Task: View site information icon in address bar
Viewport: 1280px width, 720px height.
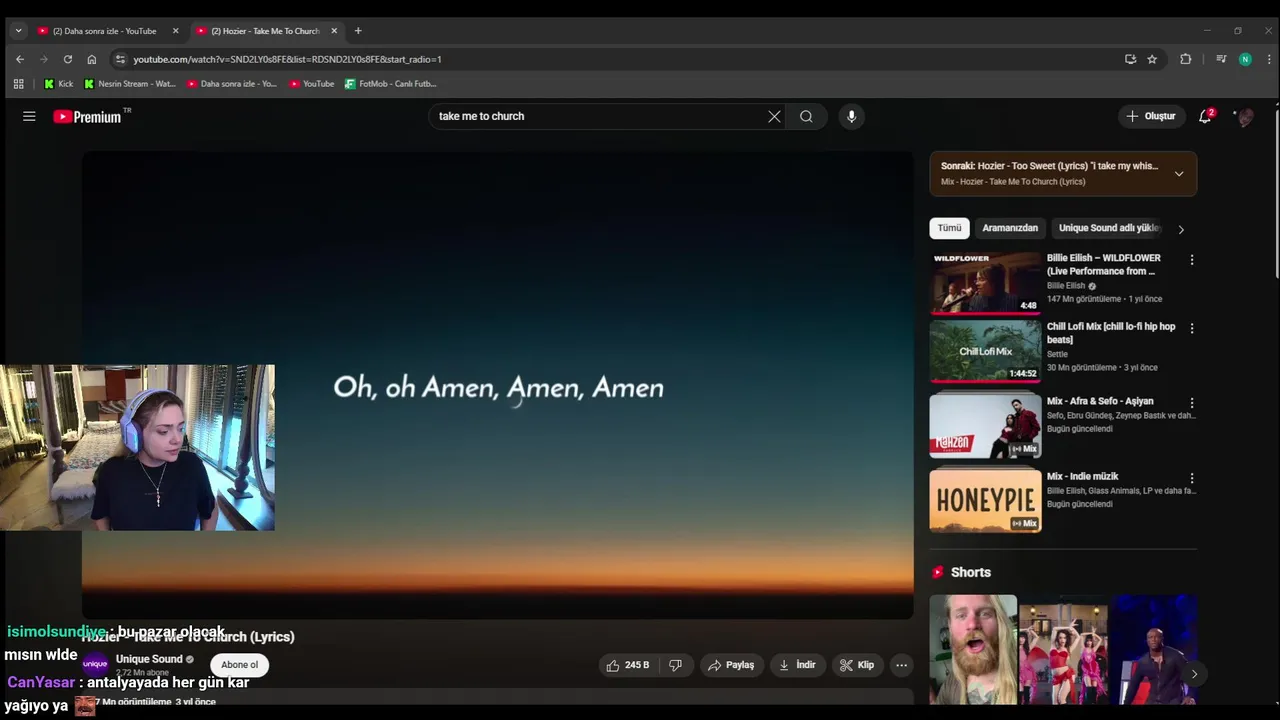Action: point(120,59)
